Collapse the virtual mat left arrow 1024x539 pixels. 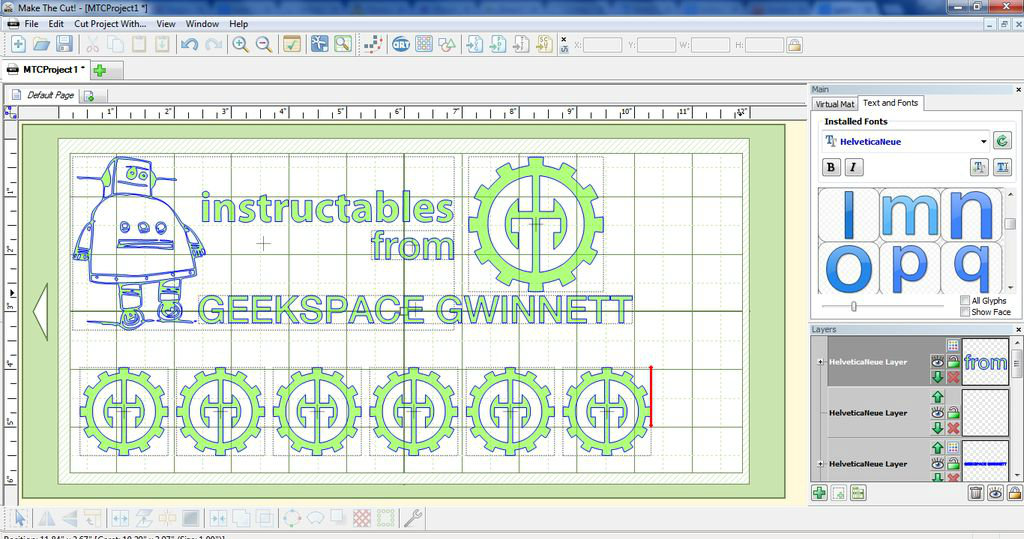[x=40, y=311]
